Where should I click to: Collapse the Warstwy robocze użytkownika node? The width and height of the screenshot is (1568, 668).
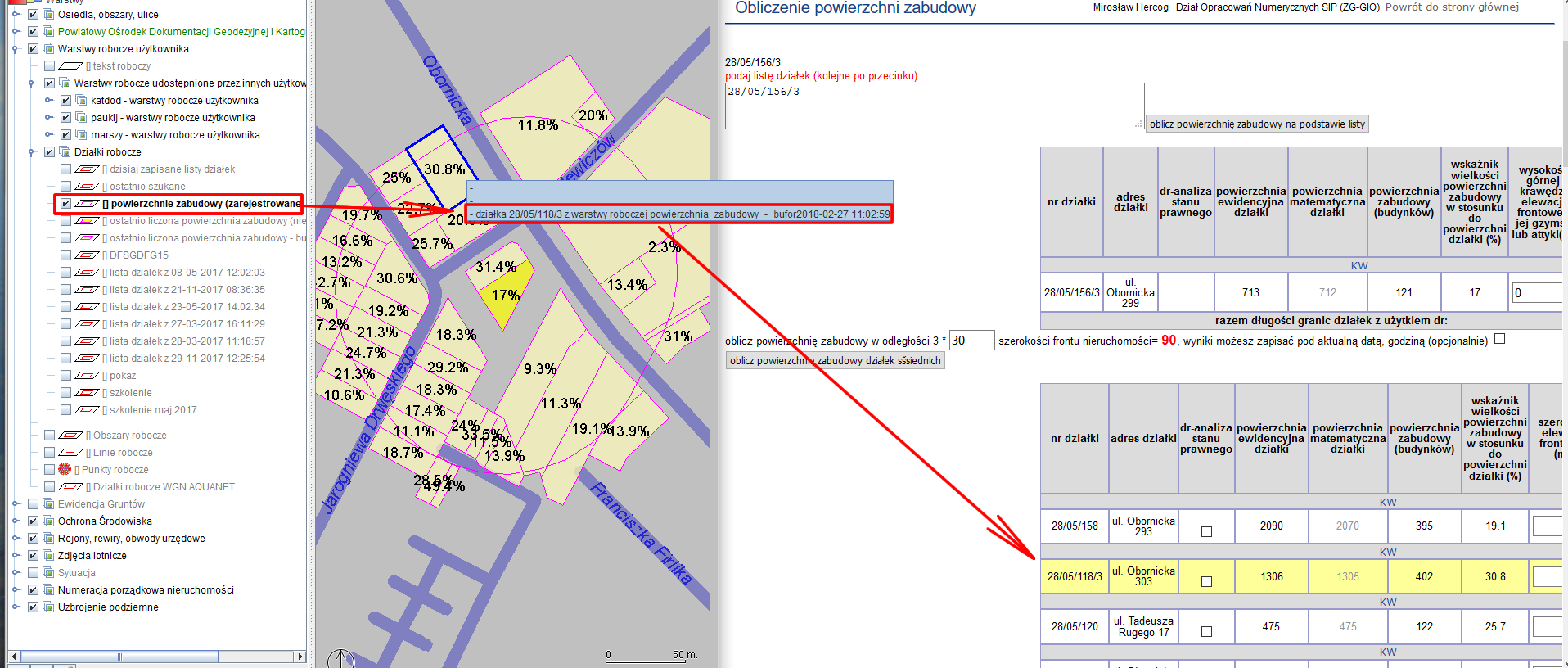(16, 49)
